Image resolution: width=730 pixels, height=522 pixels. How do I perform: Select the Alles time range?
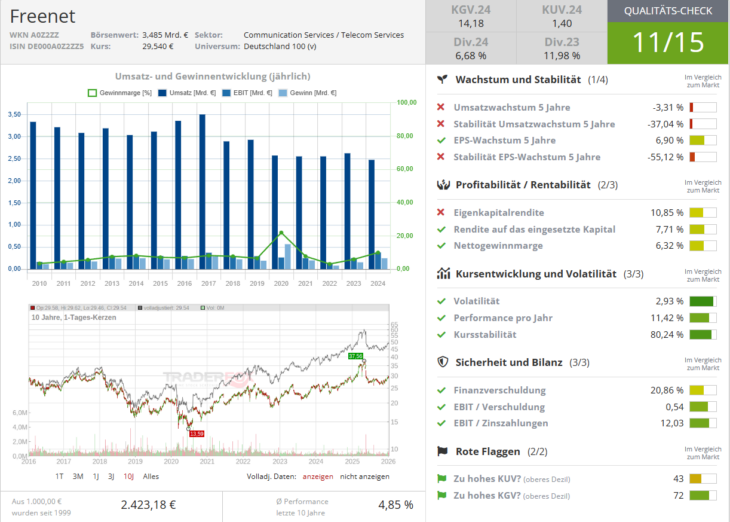[151, 476]
